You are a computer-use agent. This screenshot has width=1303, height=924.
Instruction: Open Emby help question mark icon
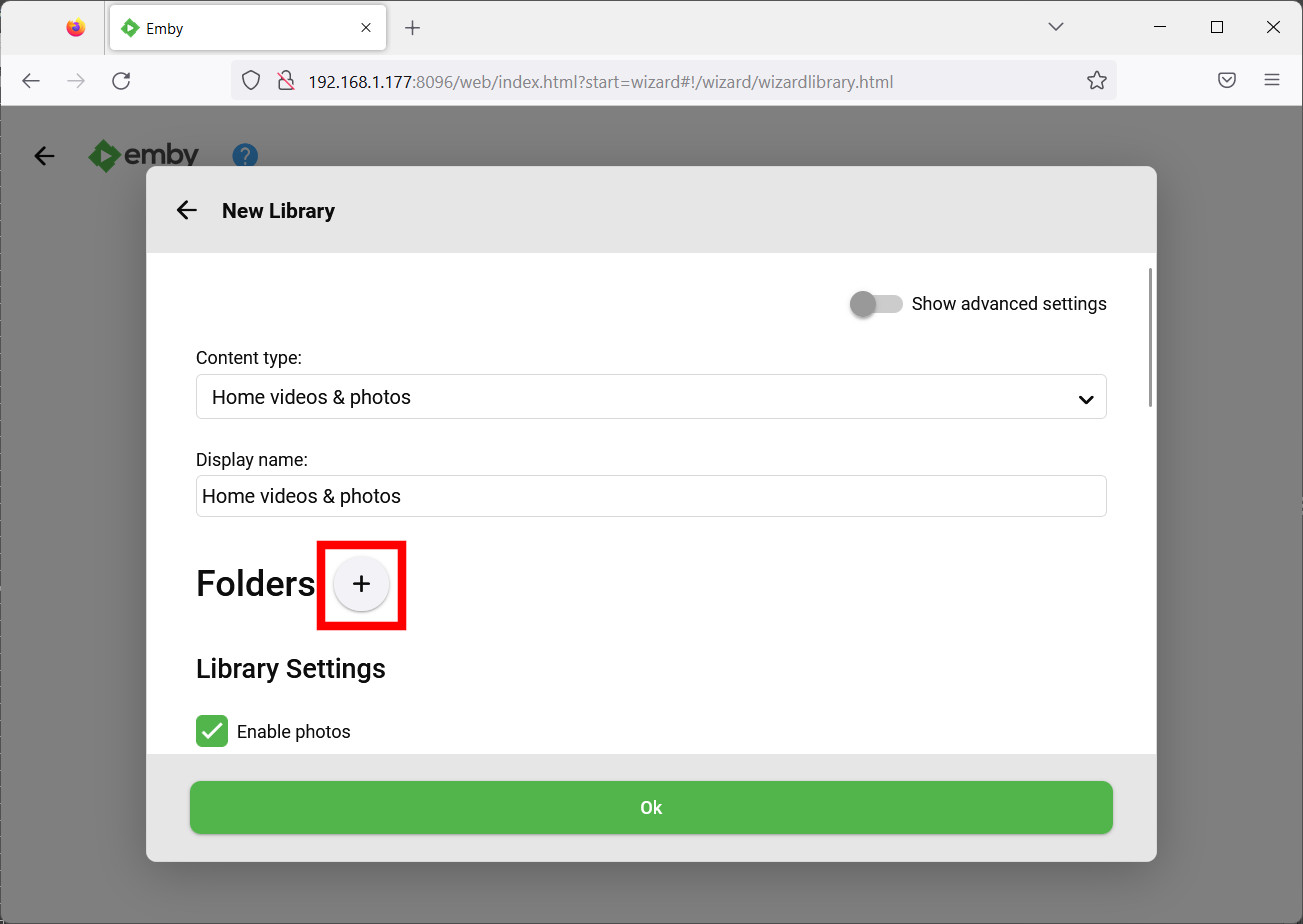[x=245, y=155]
